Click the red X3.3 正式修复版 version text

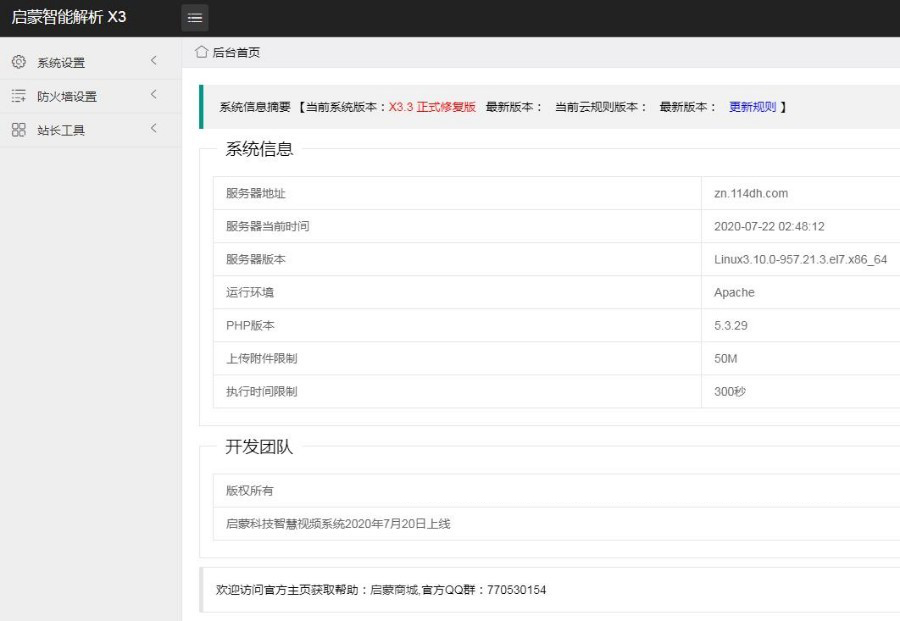point(432,107)
